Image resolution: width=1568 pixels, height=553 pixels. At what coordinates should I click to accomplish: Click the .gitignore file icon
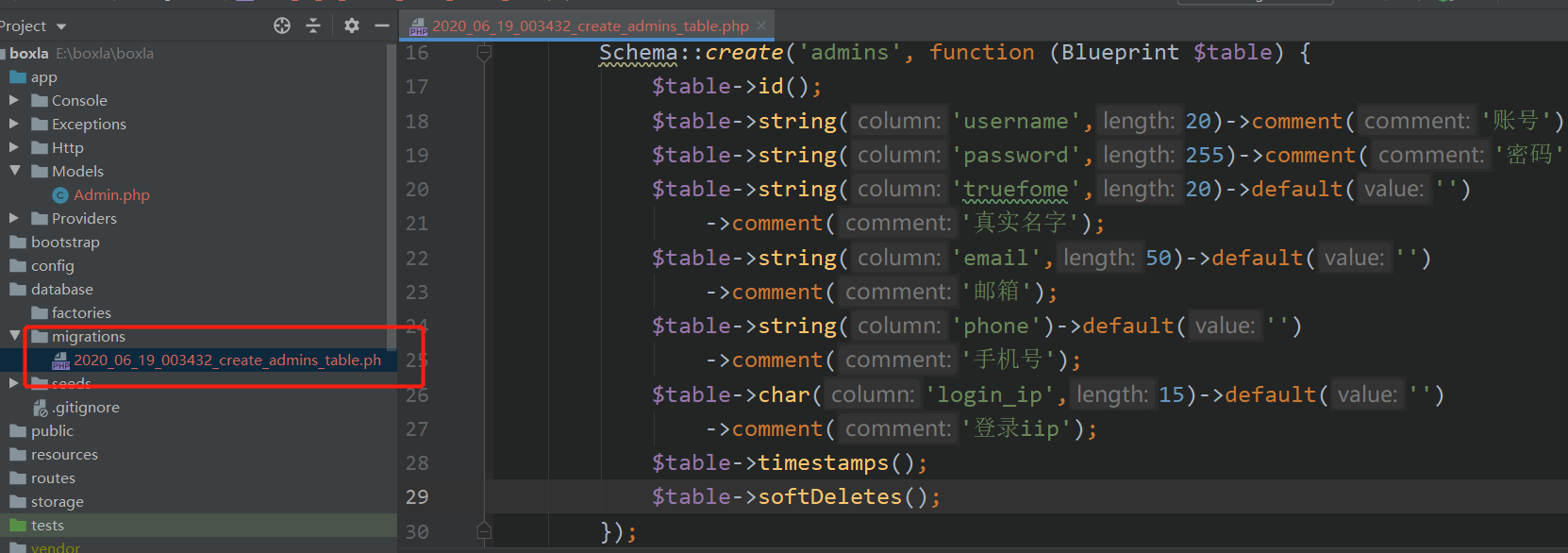tap(40, 408)
